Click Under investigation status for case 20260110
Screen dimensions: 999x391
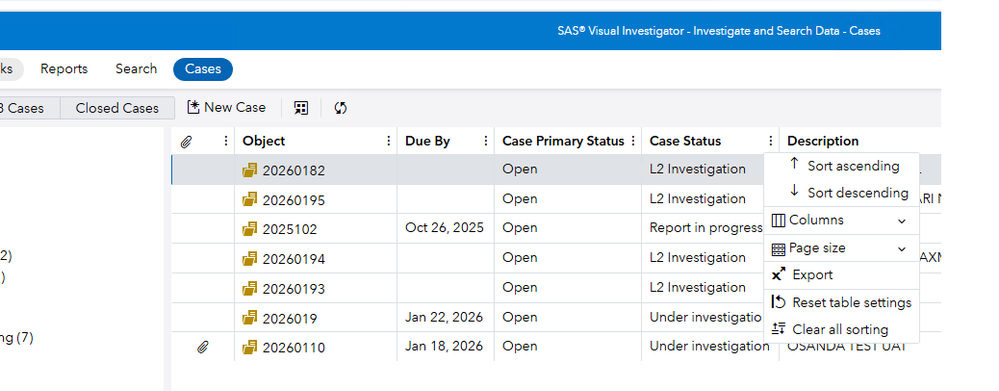[709, 346]
